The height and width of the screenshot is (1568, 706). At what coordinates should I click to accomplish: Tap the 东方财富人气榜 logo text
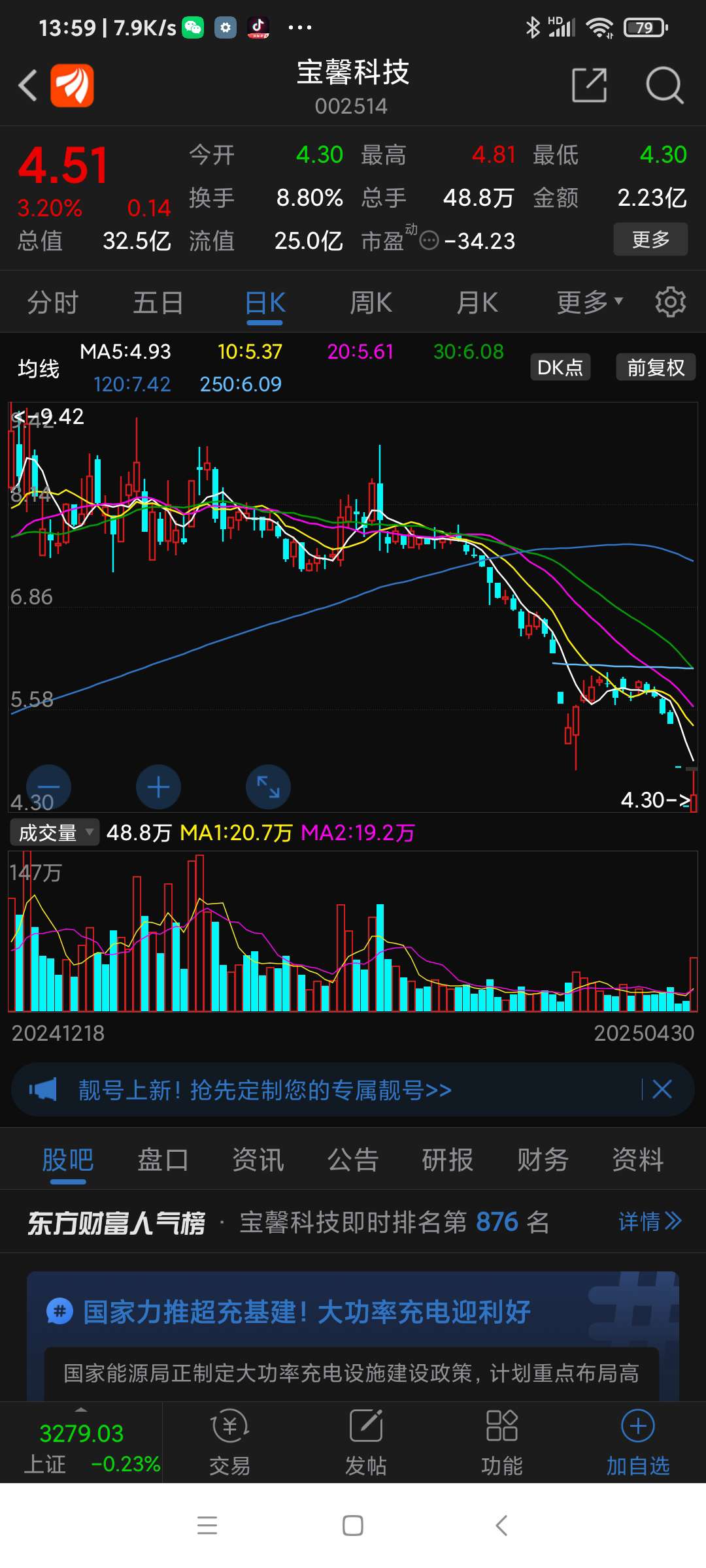click(x=116, y=1222)
